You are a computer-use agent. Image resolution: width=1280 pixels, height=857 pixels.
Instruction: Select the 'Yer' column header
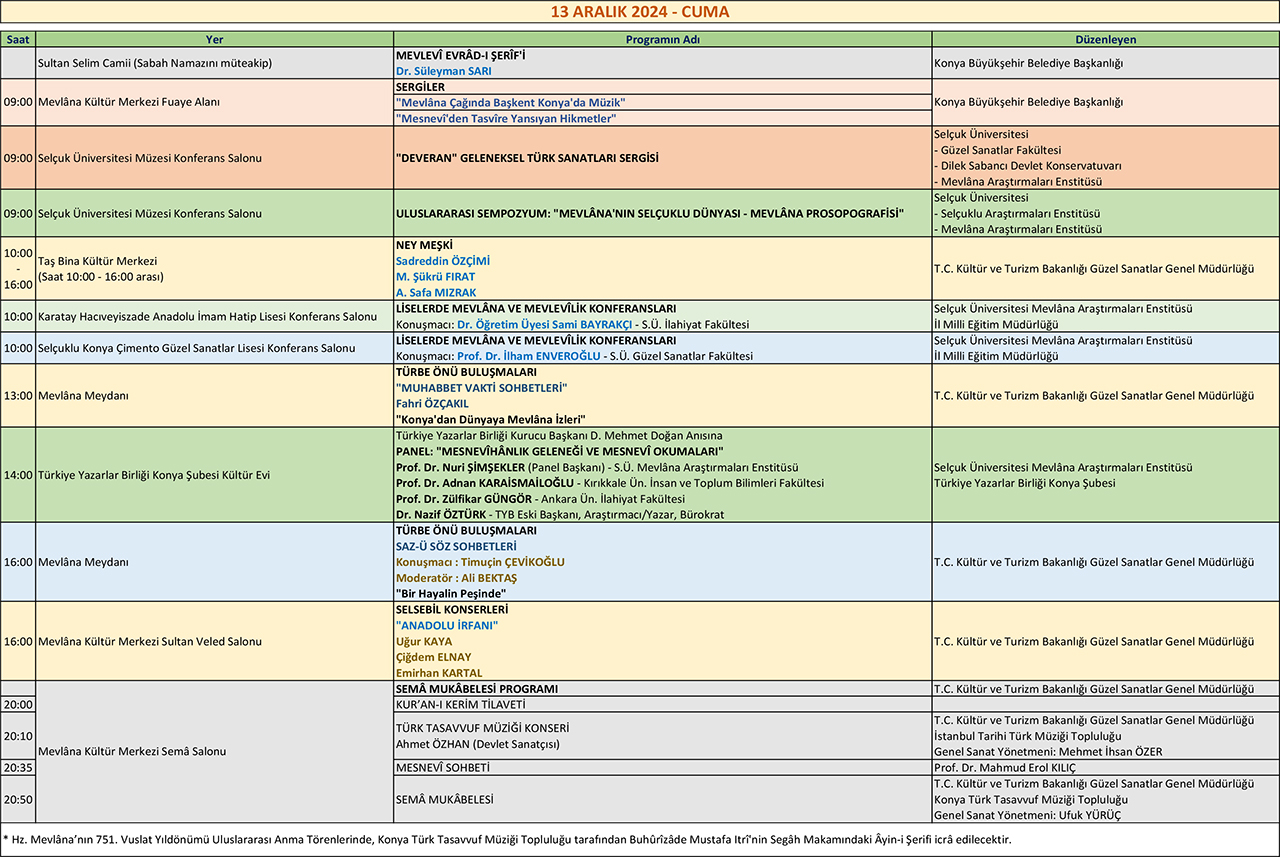(x=214, y=39)
